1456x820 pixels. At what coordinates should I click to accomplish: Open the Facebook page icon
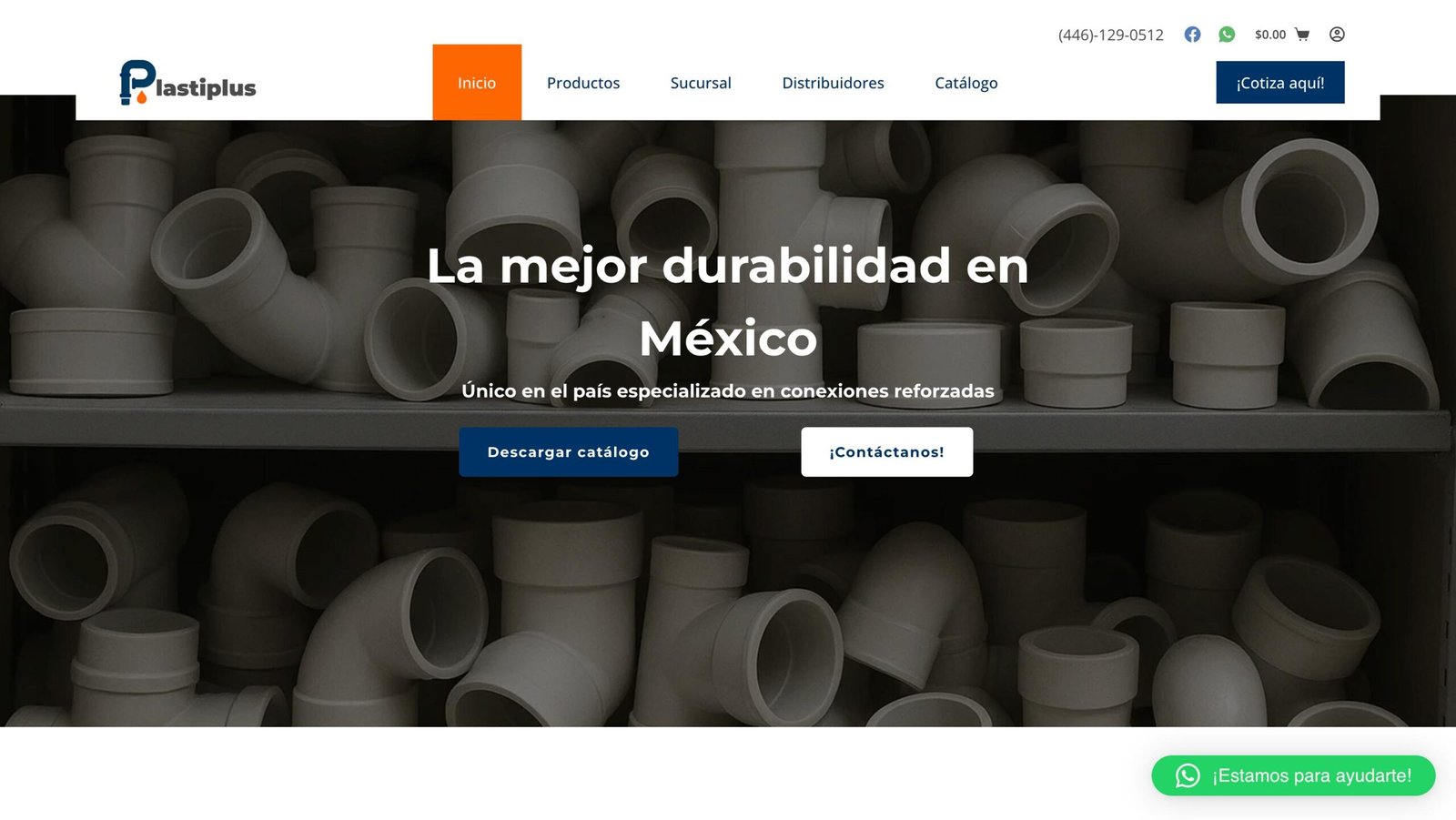pyautogui.click(x=1192, y=35)
